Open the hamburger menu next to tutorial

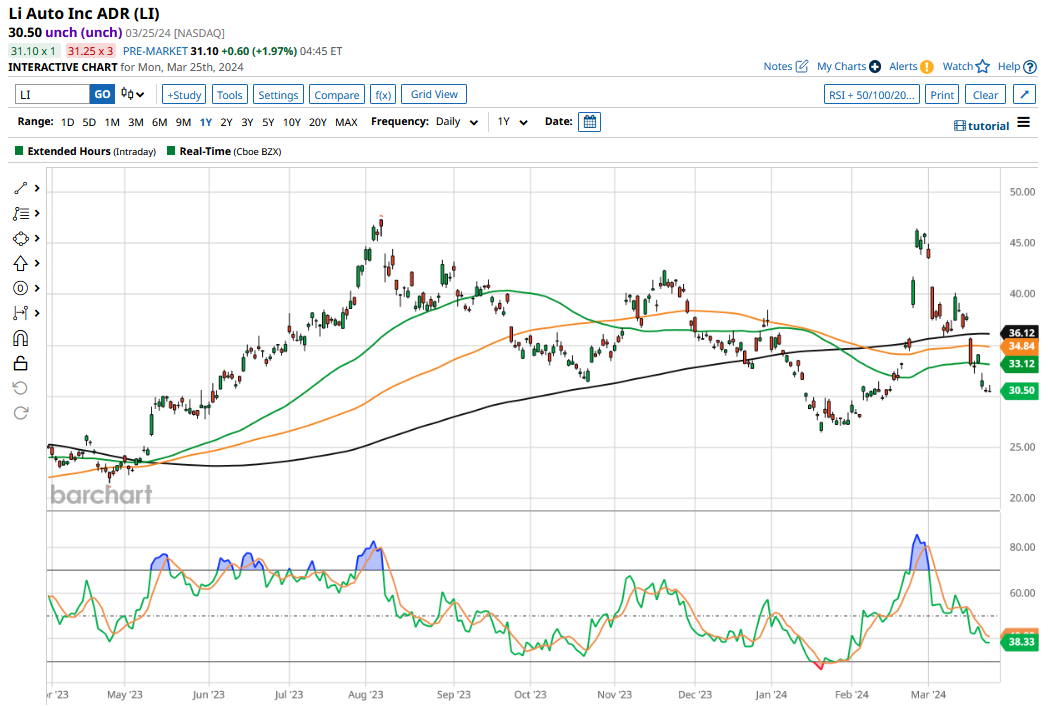(1023, 123)
